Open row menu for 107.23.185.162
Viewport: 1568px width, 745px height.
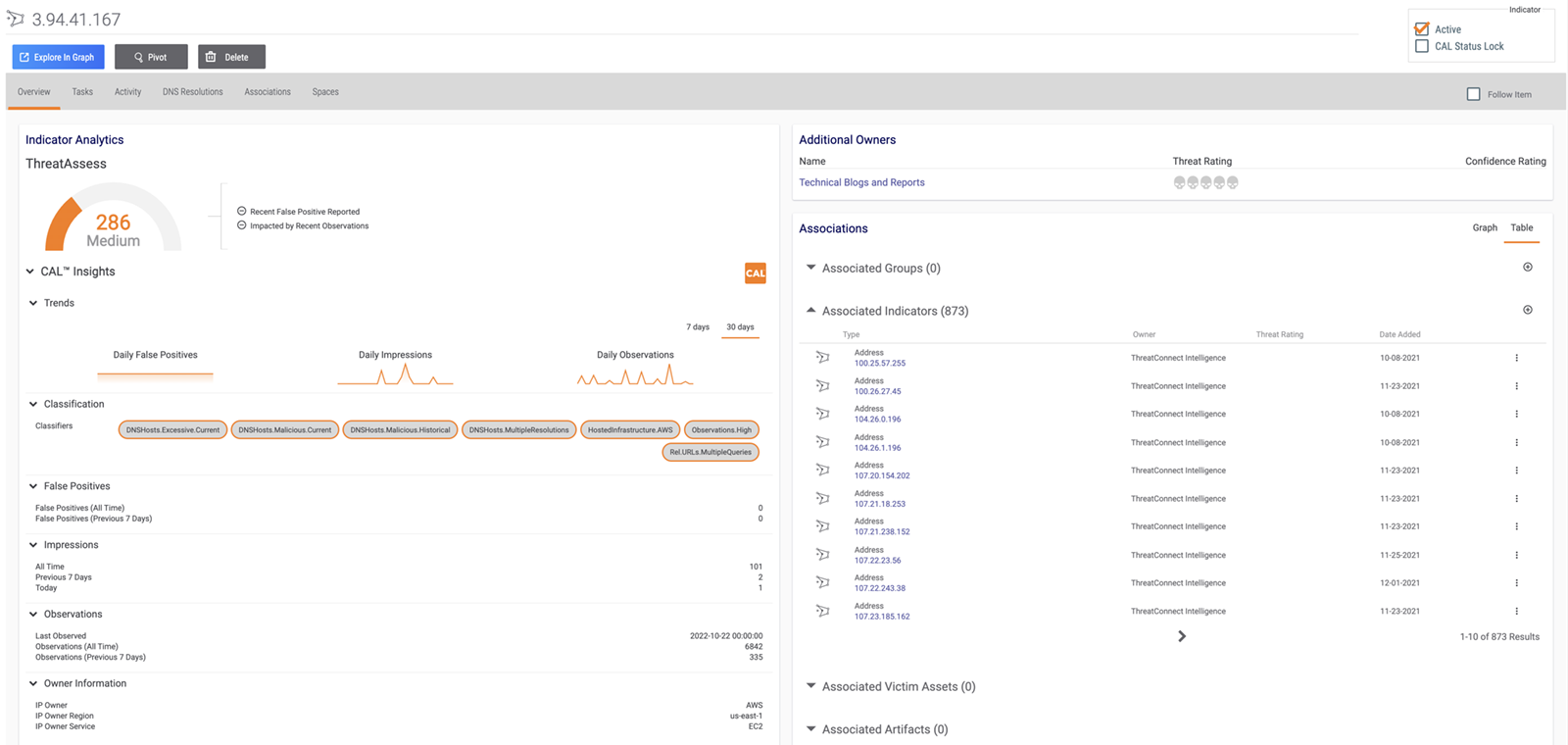pyautogui.click(x=1516, y=611)
